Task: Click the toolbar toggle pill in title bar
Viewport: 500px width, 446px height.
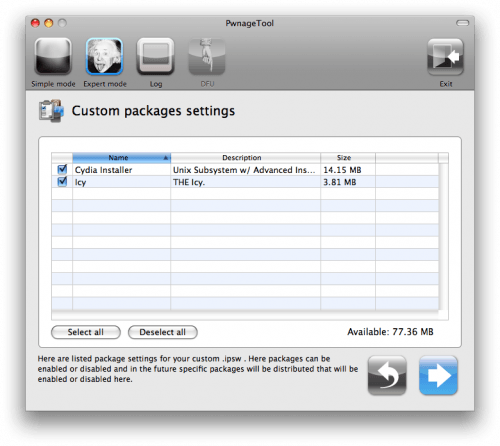Action: [462, 23]
